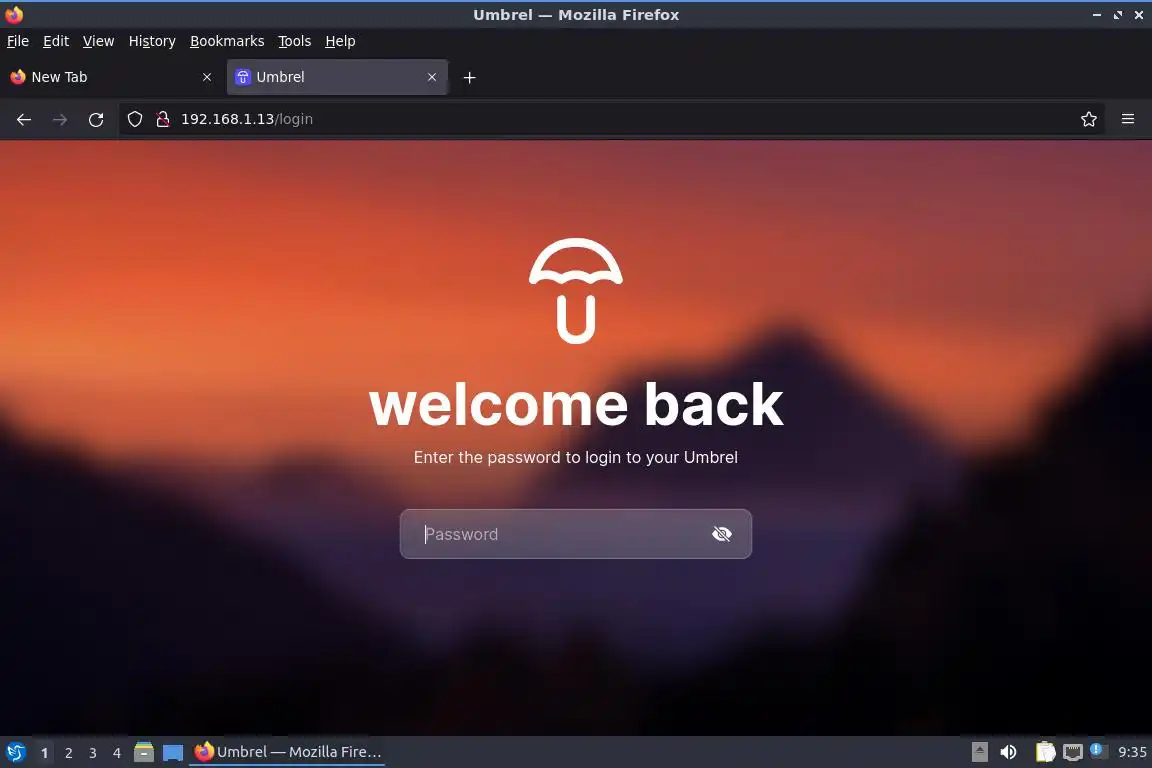Reload the current page

[x=96, y=119]
